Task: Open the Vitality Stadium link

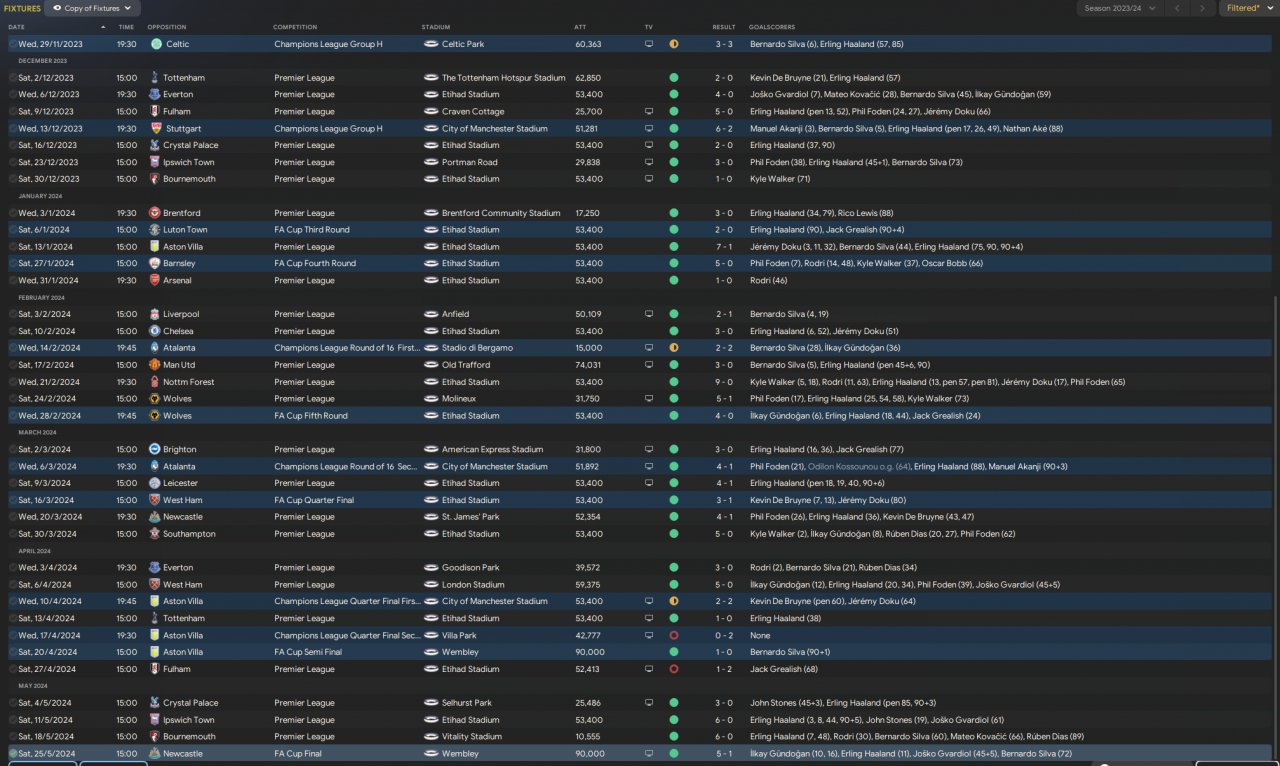Action: [x=472, y=737]
